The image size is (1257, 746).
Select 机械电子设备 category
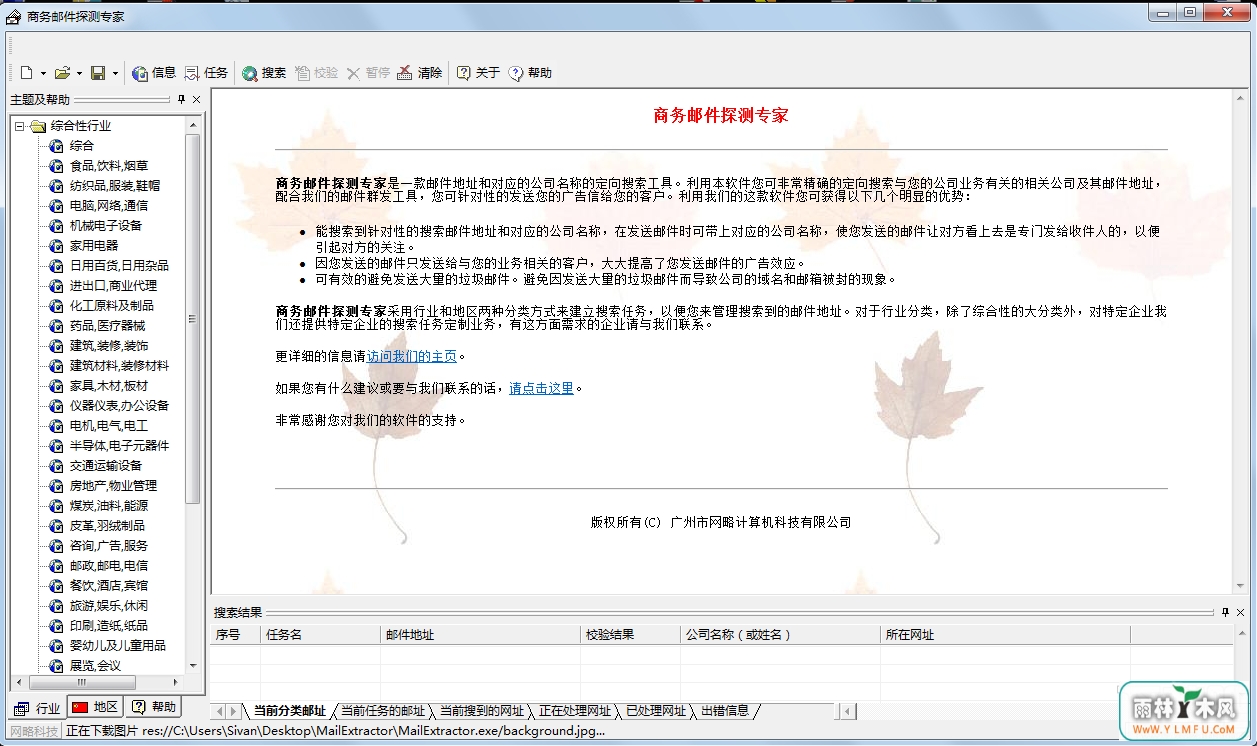pyautogui.click(x=106, y=225)
